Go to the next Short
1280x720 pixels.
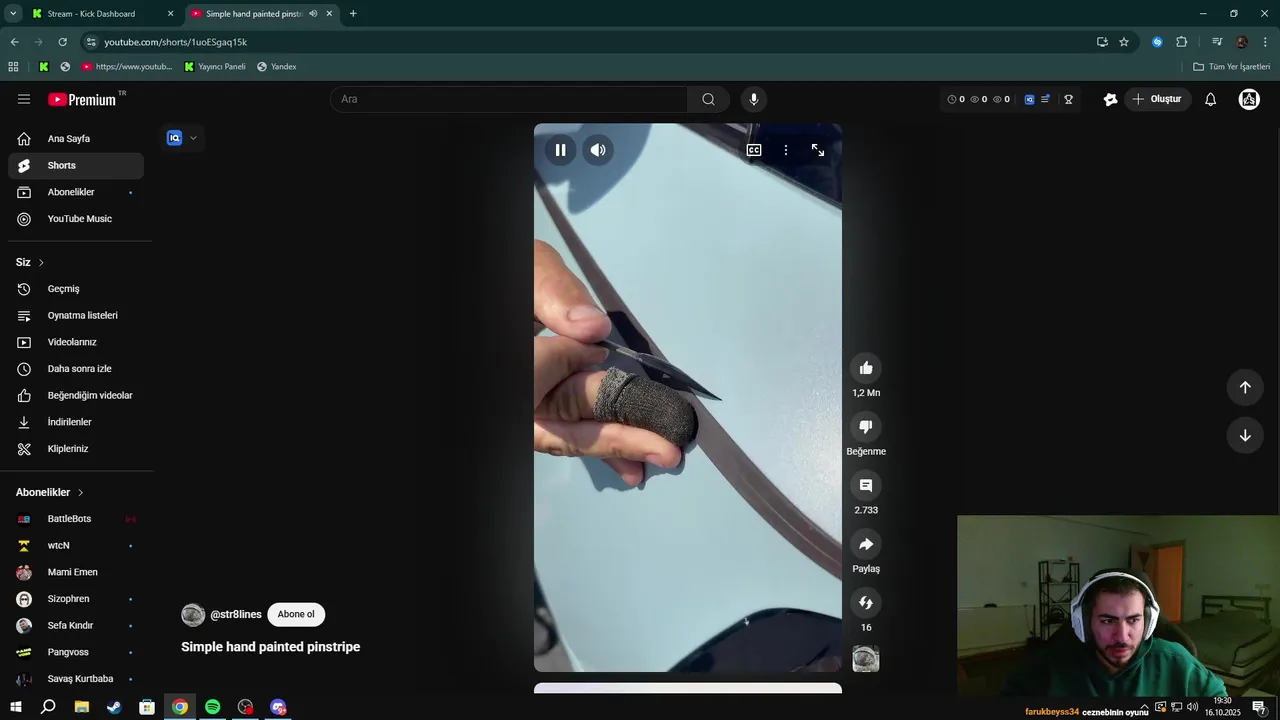pos(1245,435)
